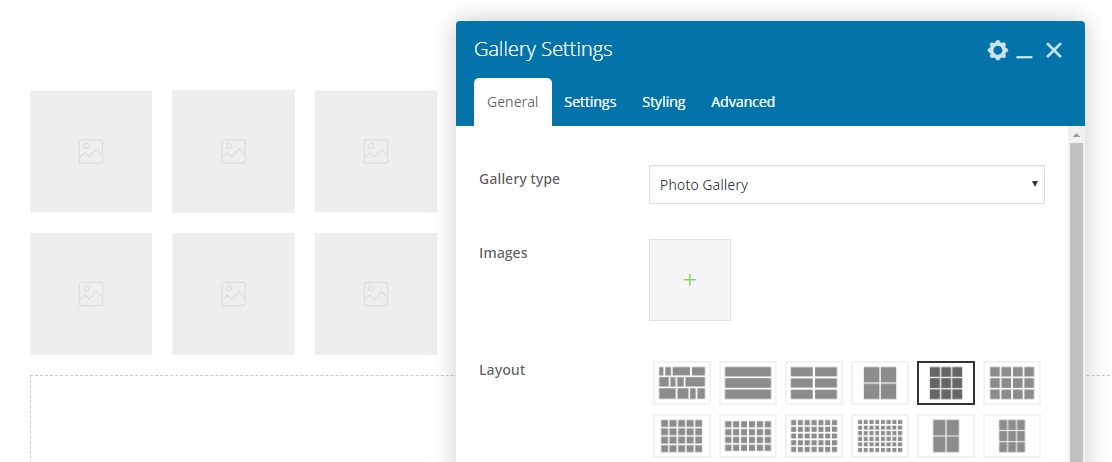Screen dimensions: 1112x462
Task: Pick the densest grid layout with smallest tiles
Action: 879,436
